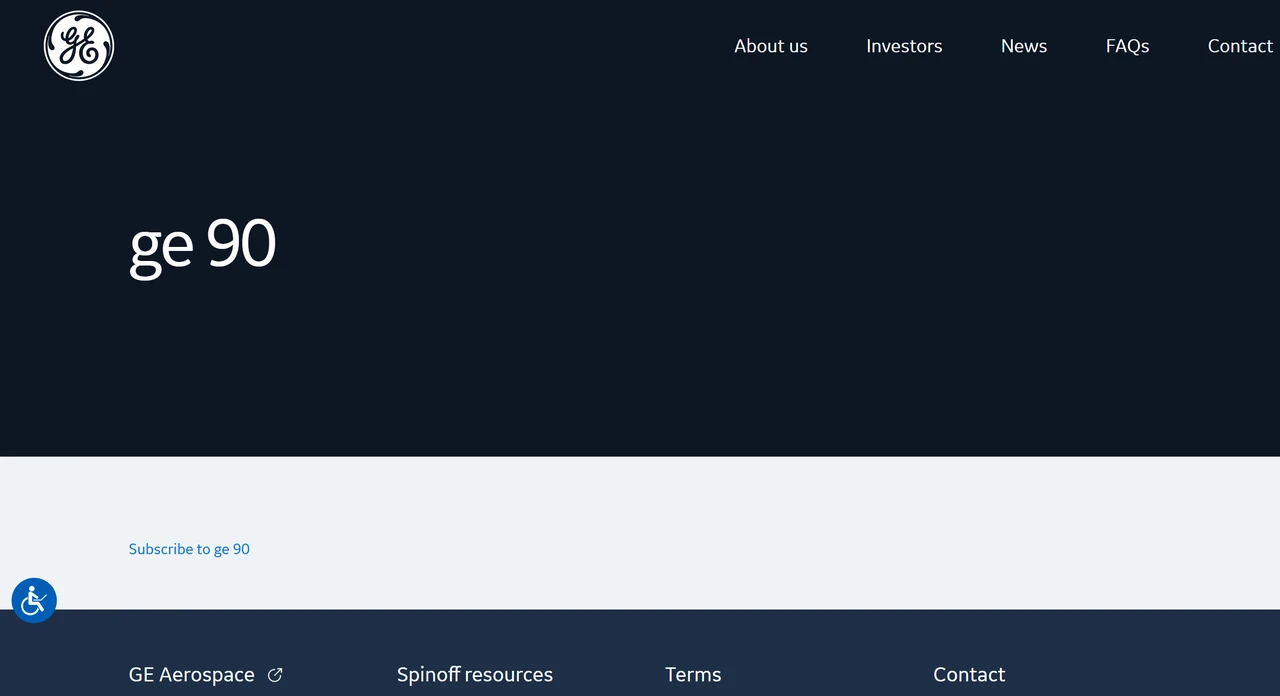1280x696 pixels.
Task: Open the Investors navigation item
Action: (904, 46)
